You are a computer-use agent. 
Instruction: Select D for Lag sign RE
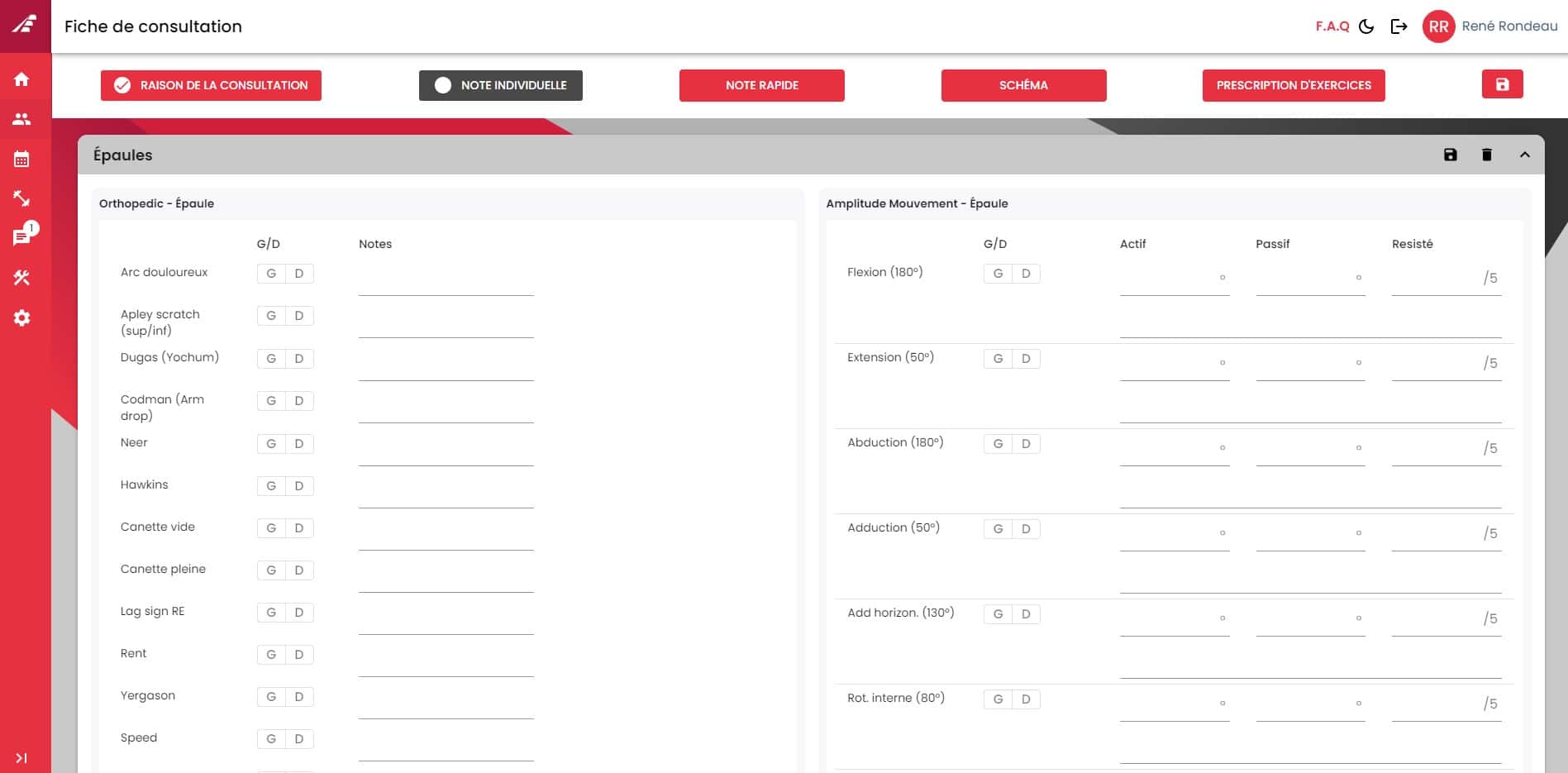(x=299, y=613)
